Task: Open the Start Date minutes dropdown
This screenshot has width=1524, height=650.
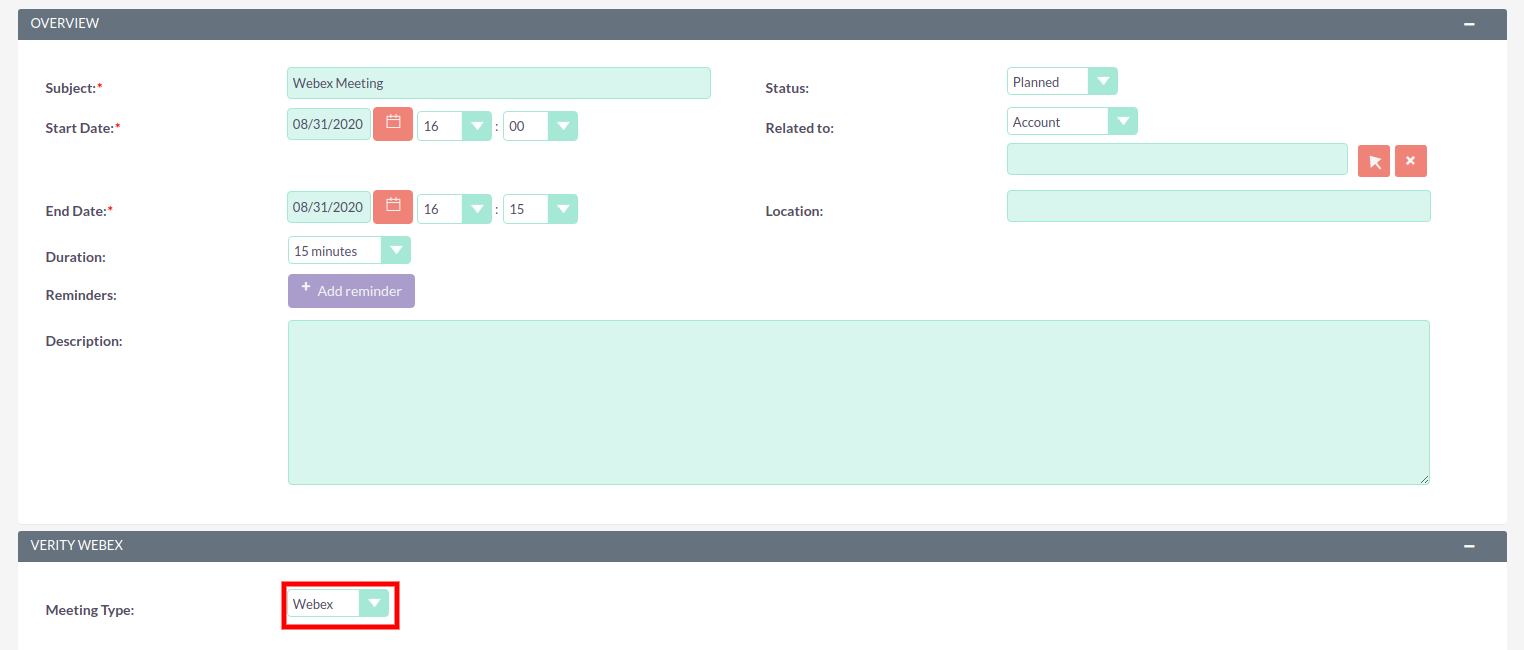Action: pos(540,126)
